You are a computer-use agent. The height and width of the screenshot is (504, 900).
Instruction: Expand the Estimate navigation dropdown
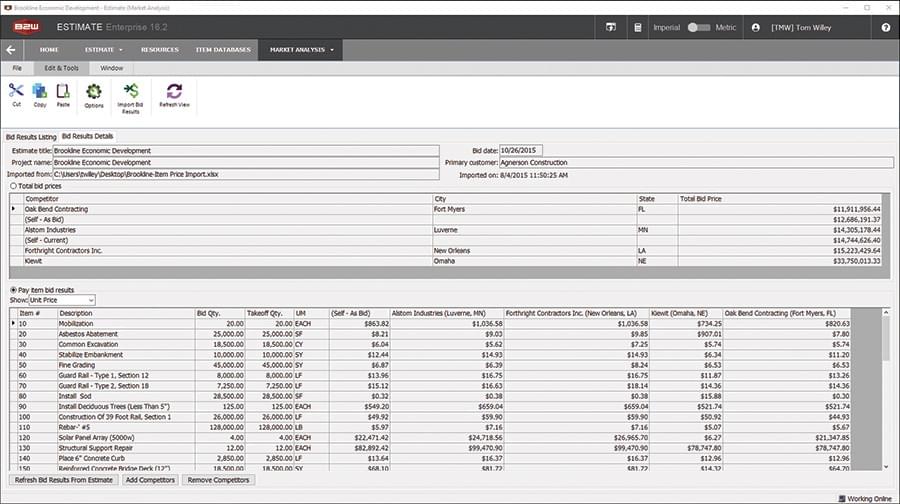(x=103, y=49)
